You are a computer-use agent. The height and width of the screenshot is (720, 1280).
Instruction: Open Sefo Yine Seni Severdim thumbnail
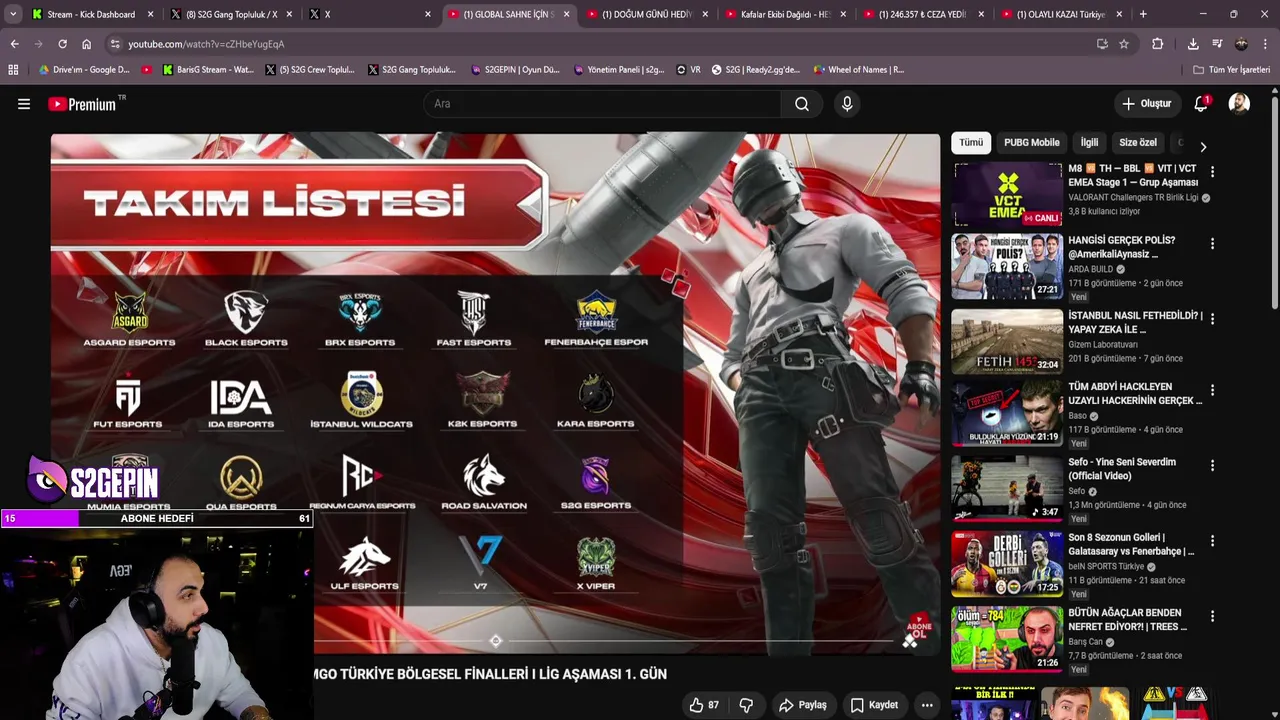click(x=1007, y=489)
